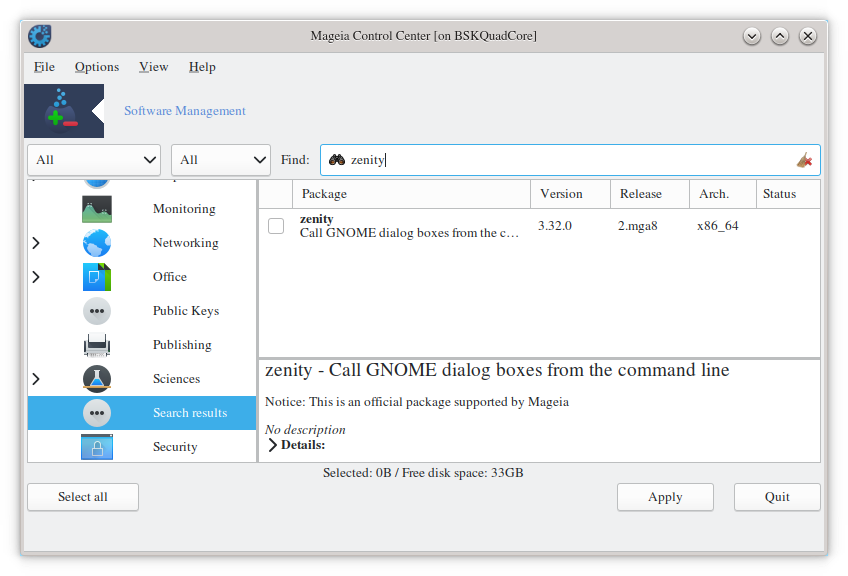Select the Monitoring category label
This screenshot has height=576, width=848.
(184, 209)
